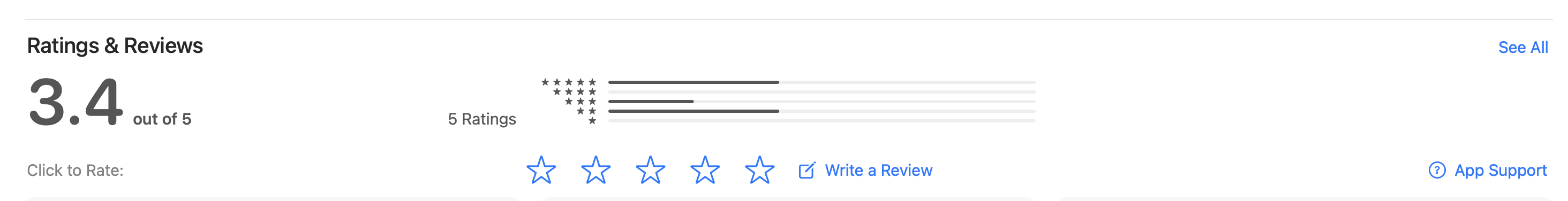Click the question mark App Support icon
Screen dimensions: 1568x201
[1436, 171]
